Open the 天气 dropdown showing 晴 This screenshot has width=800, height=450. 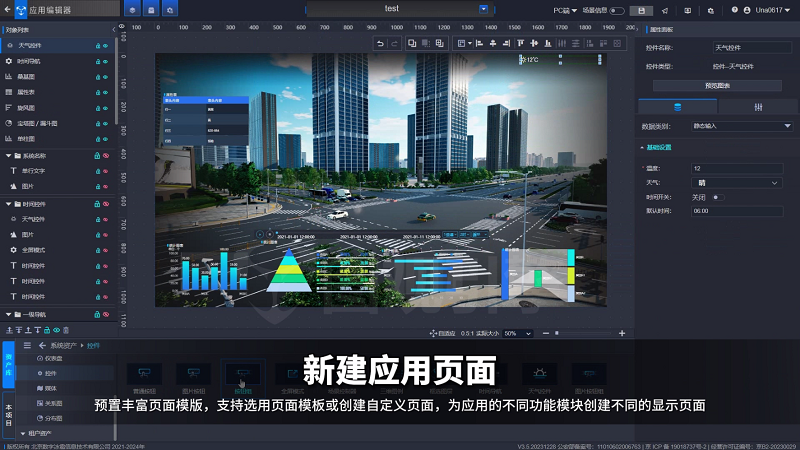coord(737,183)
